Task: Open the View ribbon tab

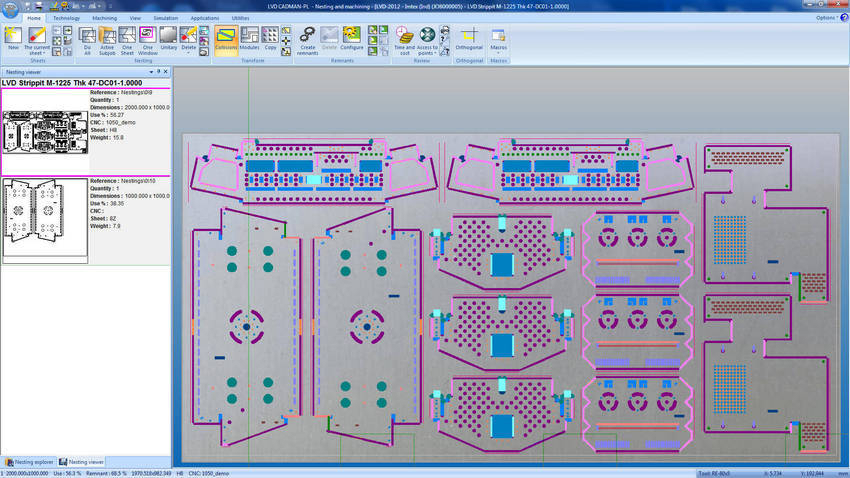Action: 135,18
